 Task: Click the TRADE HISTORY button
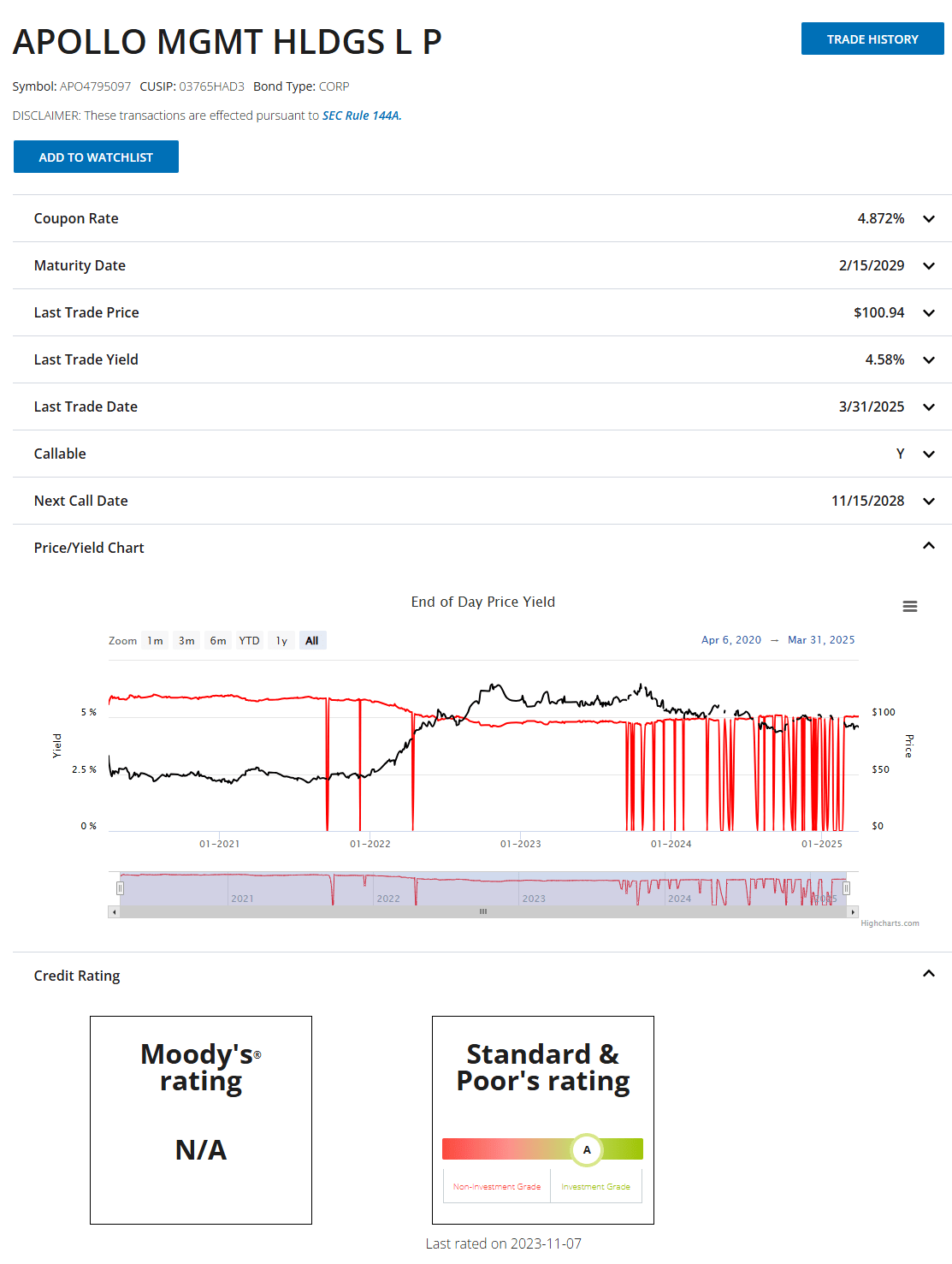872,38
